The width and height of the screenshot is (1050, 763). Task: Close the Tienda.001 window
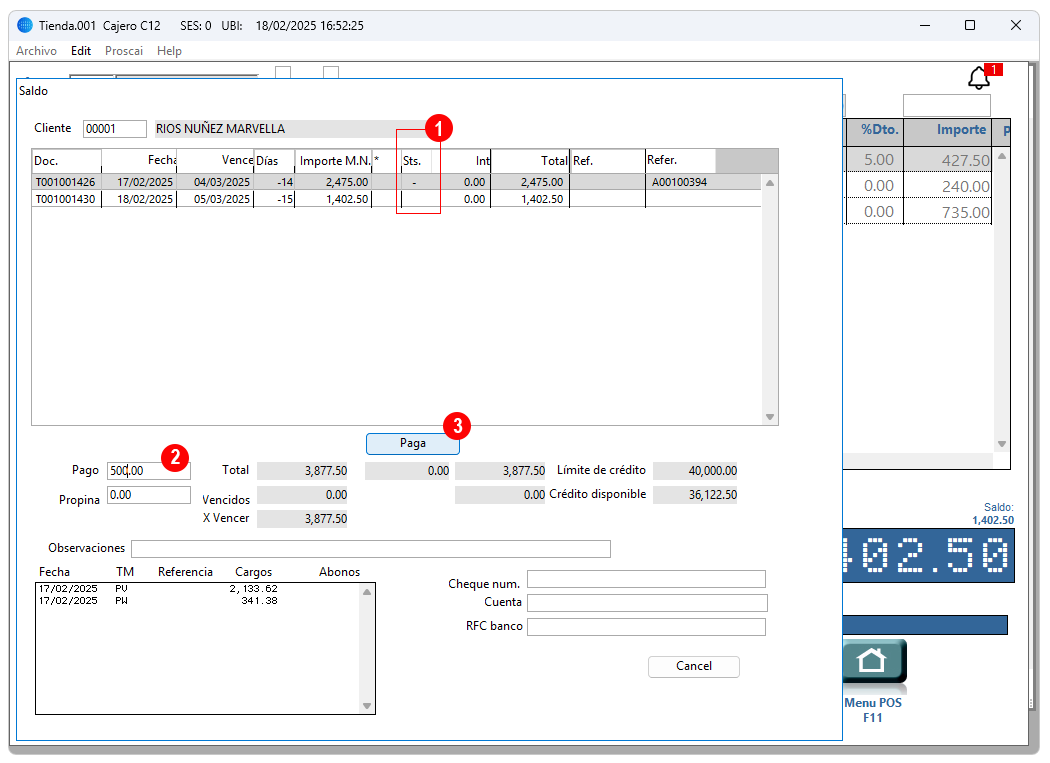point(1015,25)
